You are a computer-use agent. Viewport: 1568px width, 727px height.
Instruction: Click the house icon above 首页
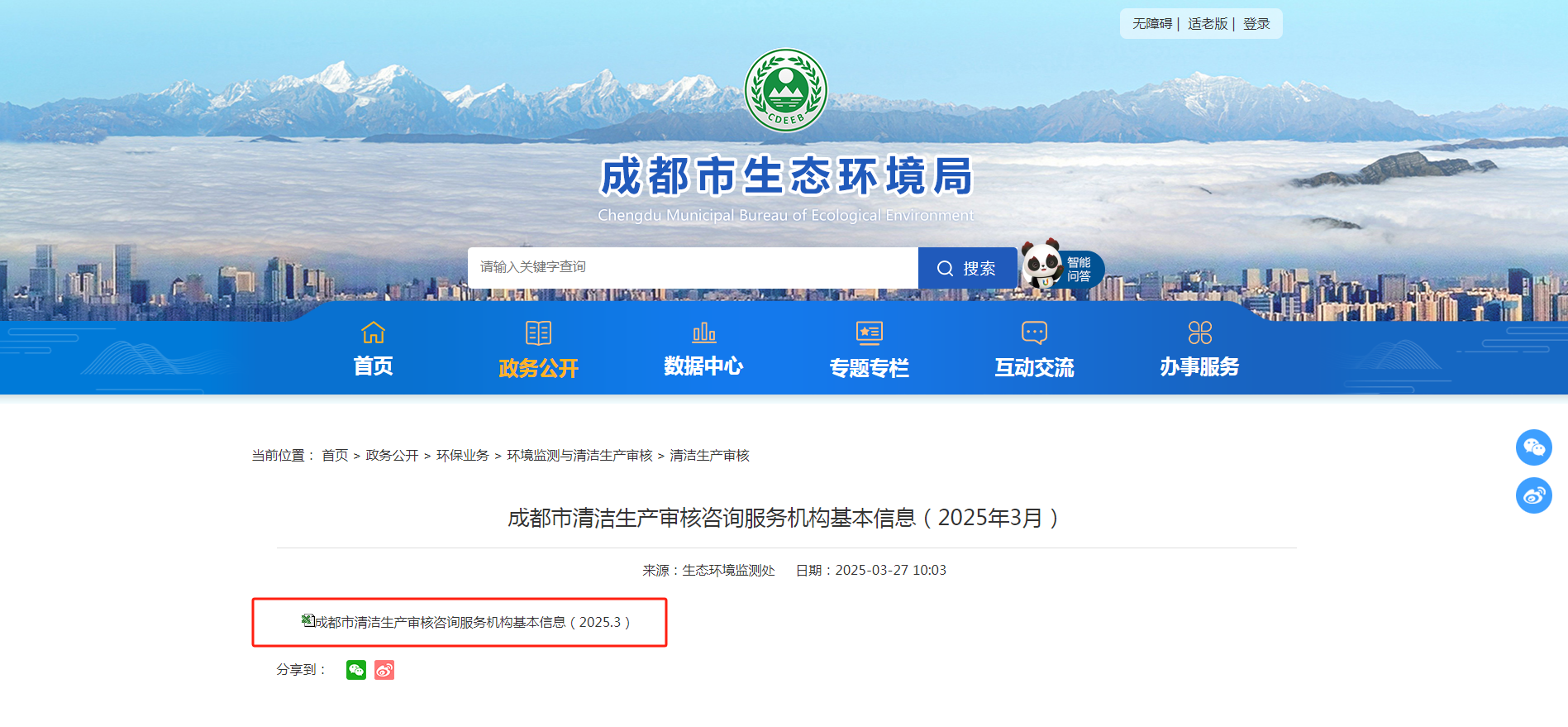[374, 332]
